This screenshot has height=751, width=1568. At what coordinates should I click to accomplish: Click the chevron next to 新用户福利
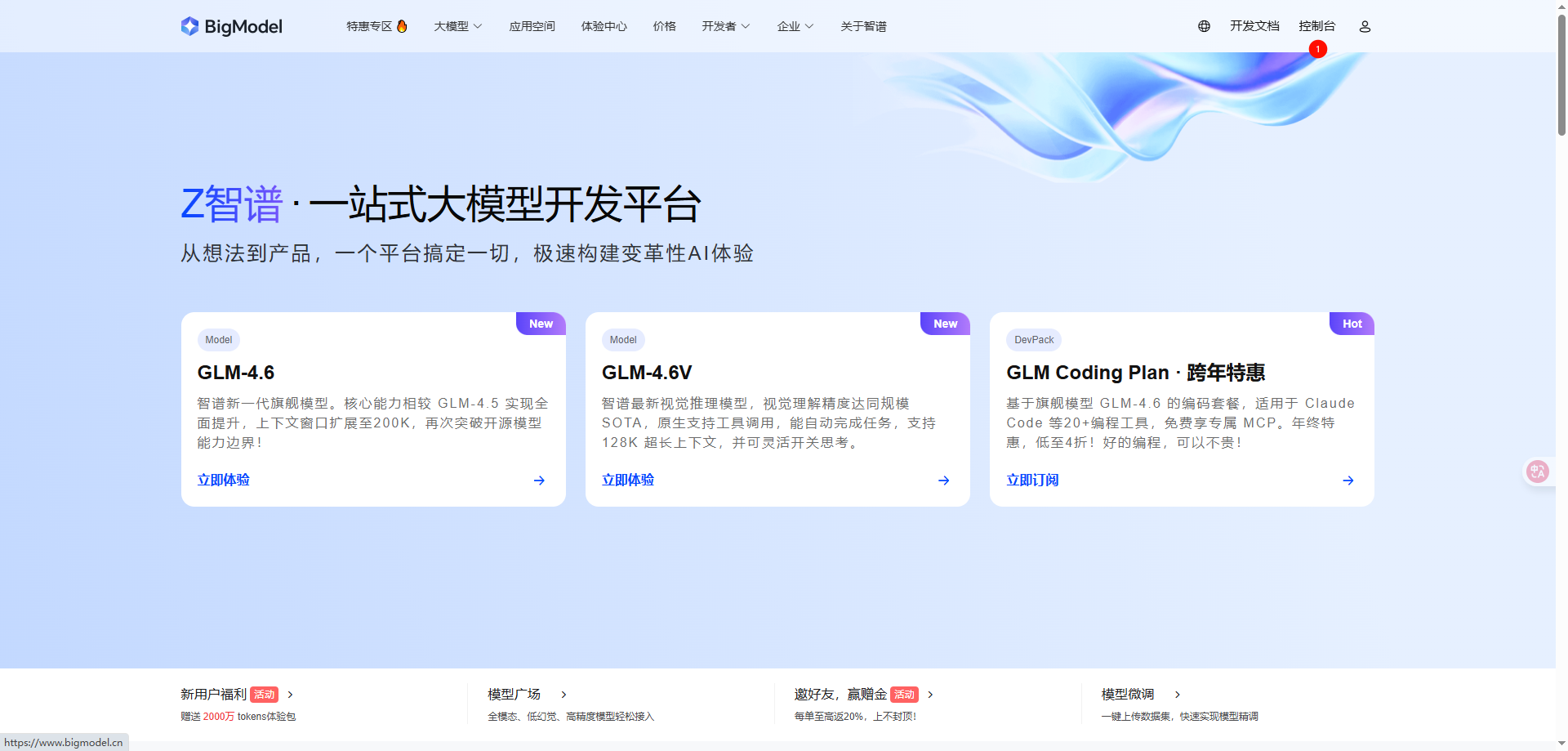point(290,695)
